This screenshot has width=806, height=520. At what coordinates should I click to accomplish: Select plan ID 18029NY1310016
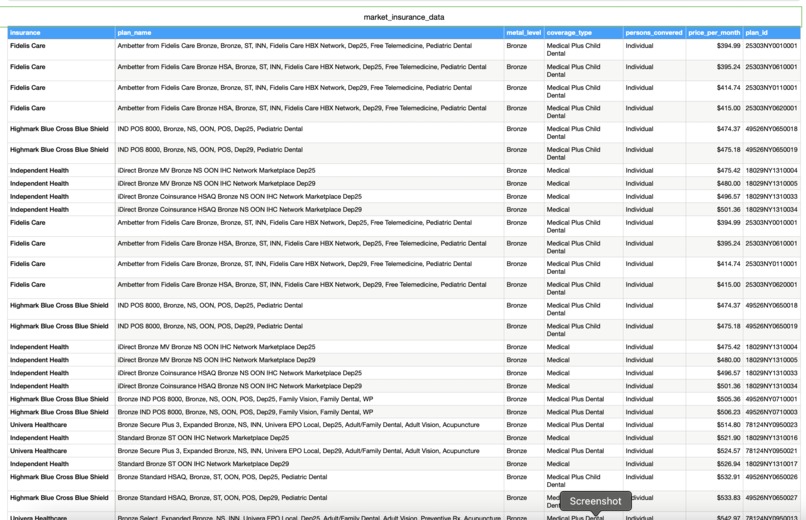[x=772, y=438]
